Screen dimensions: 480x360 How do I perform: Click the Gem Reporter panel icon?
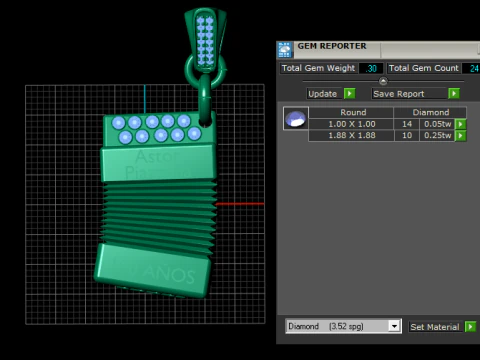click(285, 50)
